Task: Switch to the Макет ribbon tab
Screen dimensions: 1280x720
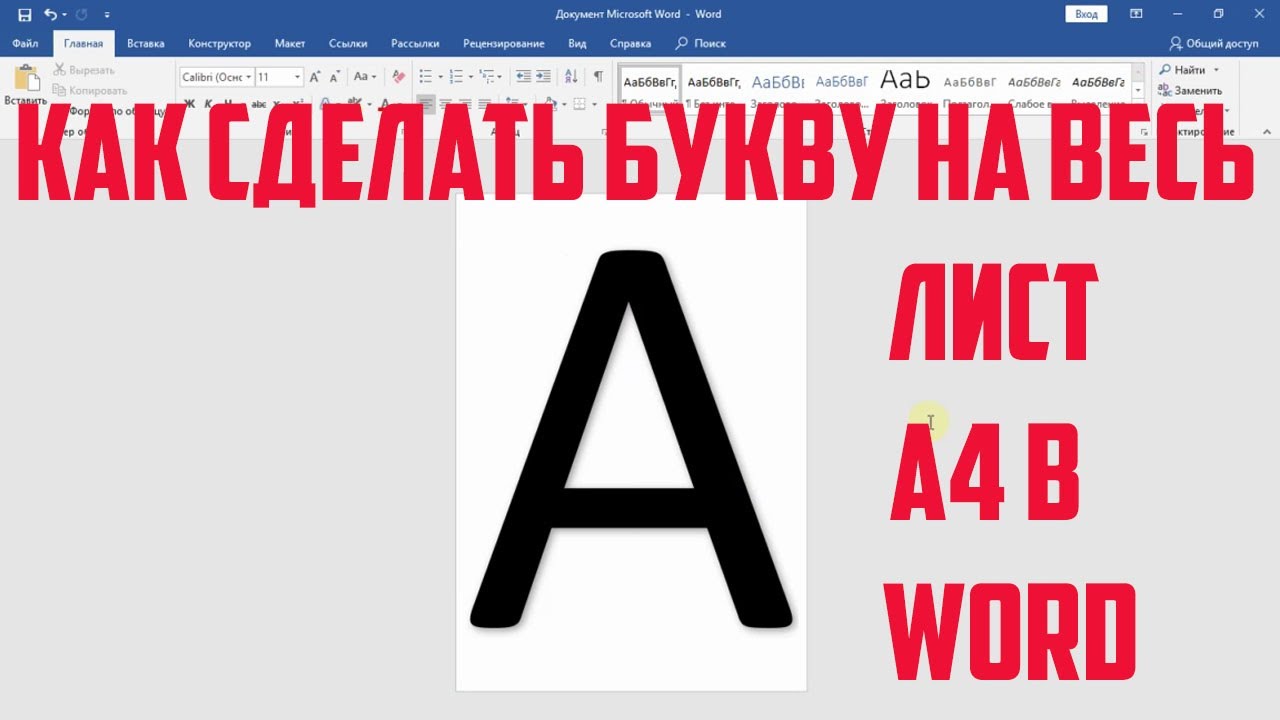Action: (290, 43)
